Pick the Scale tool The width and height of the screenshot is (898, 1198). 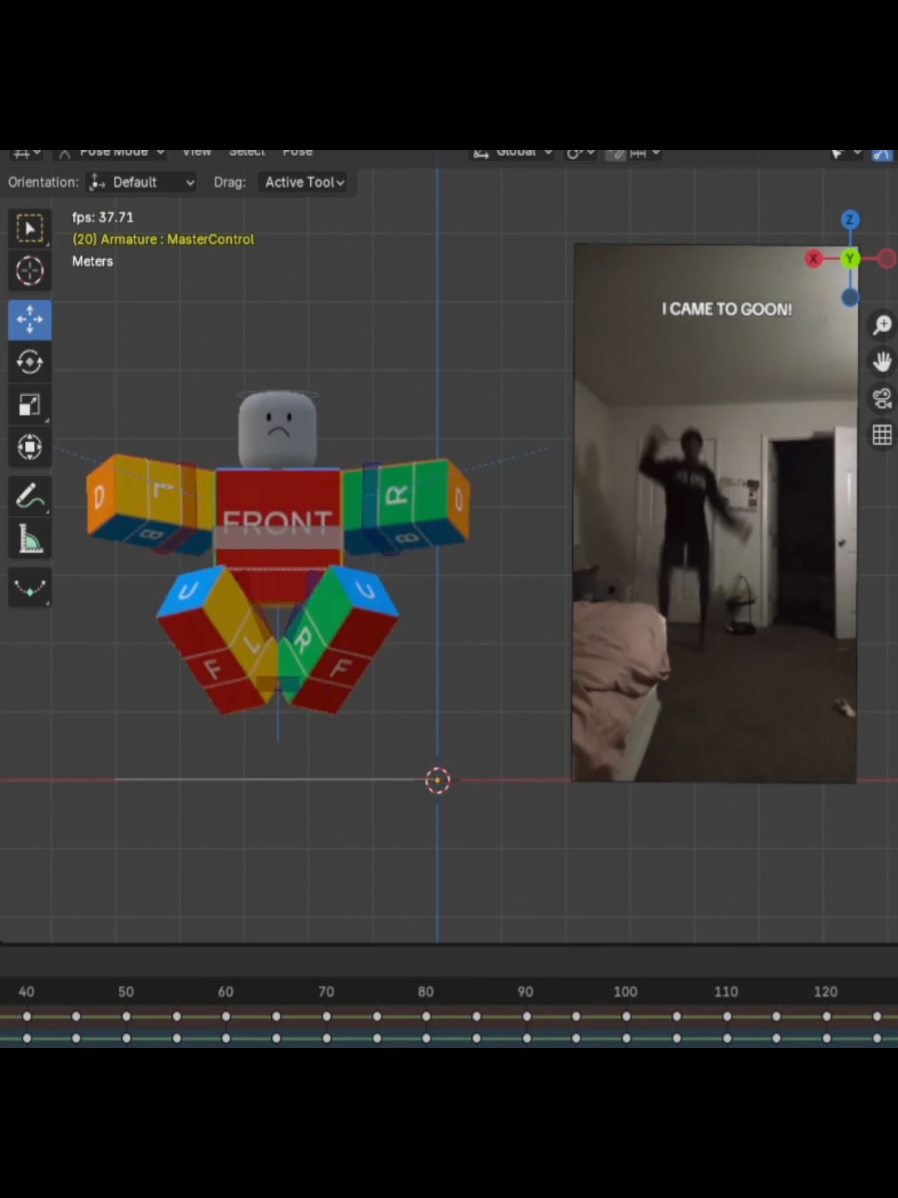(x=30, y=405)
